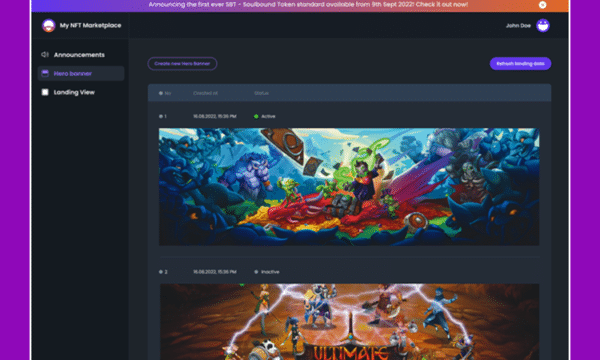The width and height of the screenshot is (600, 360).
Task: Click the Landing View sidebar icon
Action: click(45, 92)
